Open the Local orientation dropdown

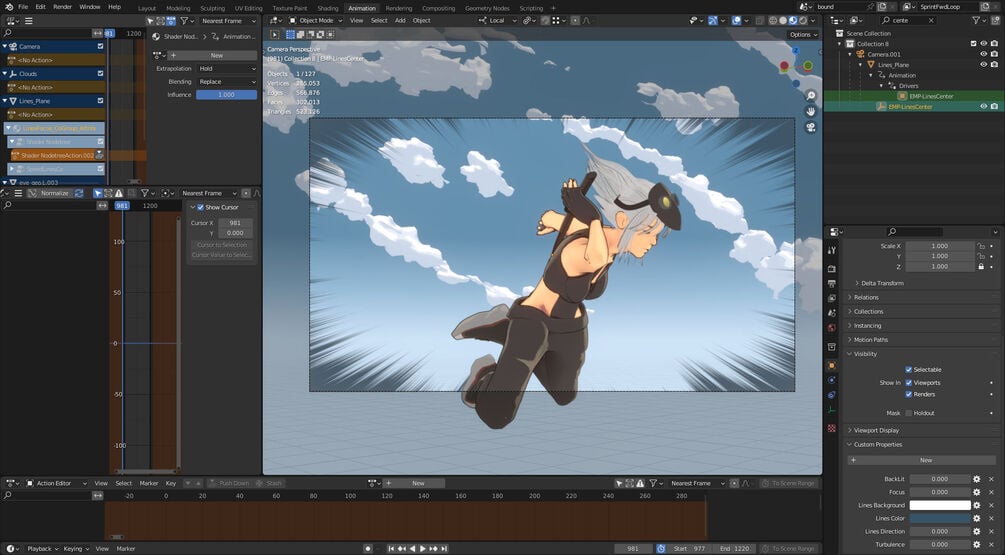tap(497, 21)
